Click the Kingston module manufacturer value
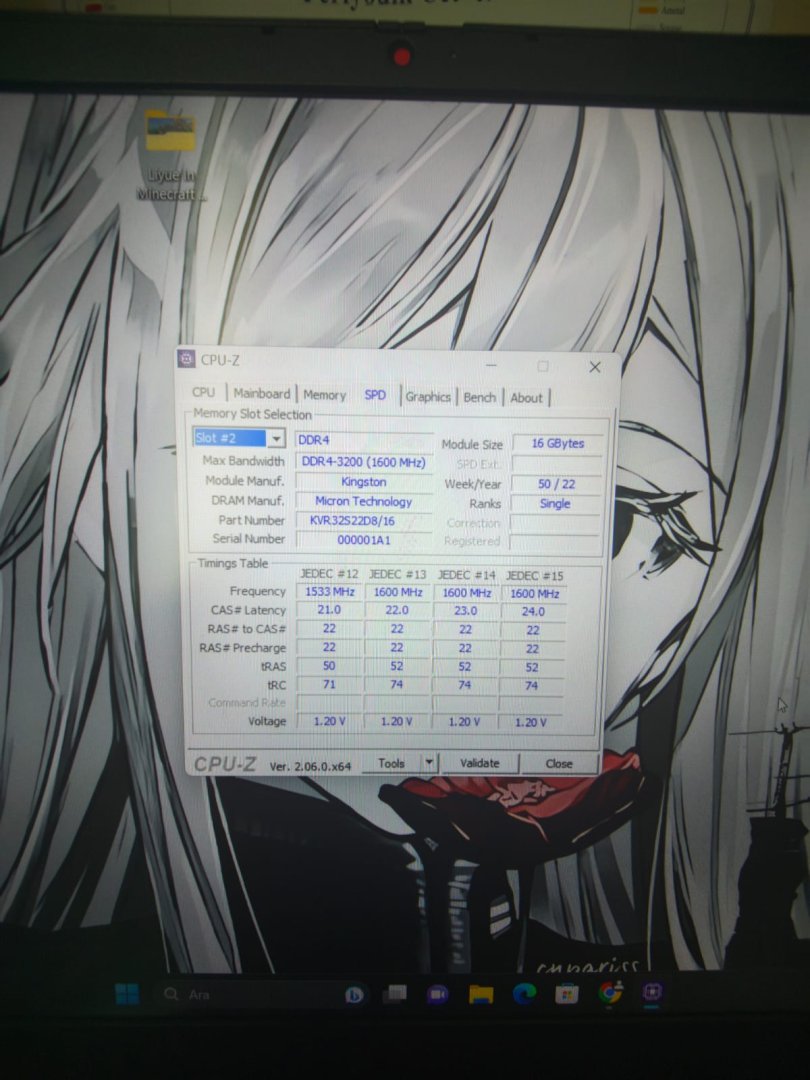 click(363, 482)
